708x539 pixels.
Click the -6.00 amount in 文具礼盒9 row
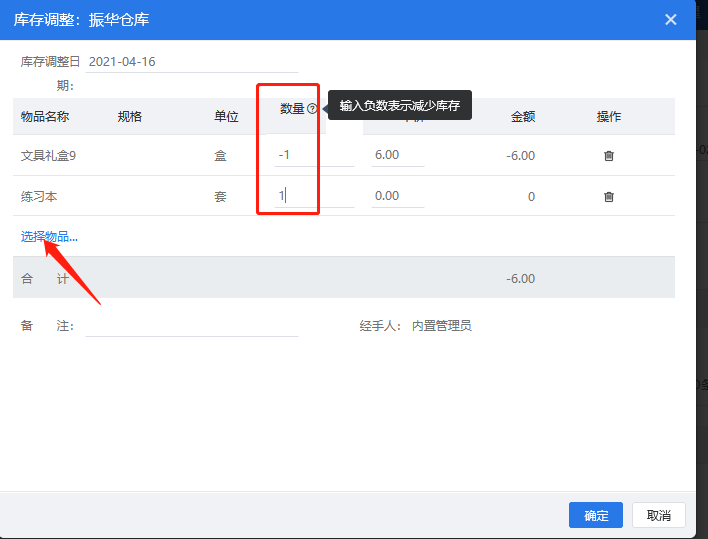[521, 156]
